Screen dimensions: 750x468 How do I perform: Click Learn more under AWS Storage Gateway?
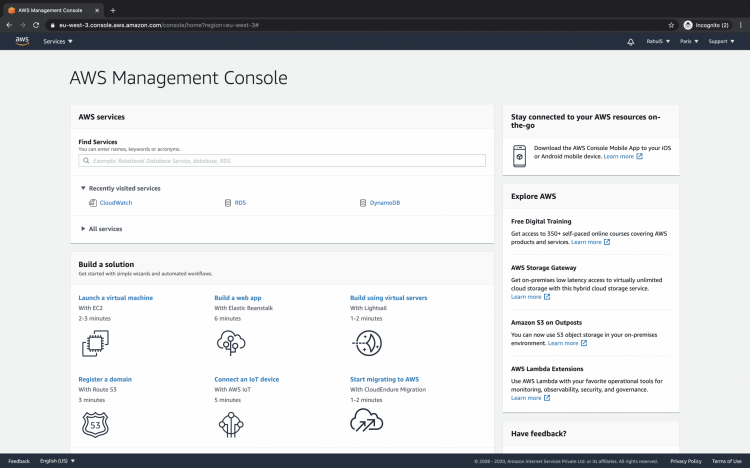[526, 297]
